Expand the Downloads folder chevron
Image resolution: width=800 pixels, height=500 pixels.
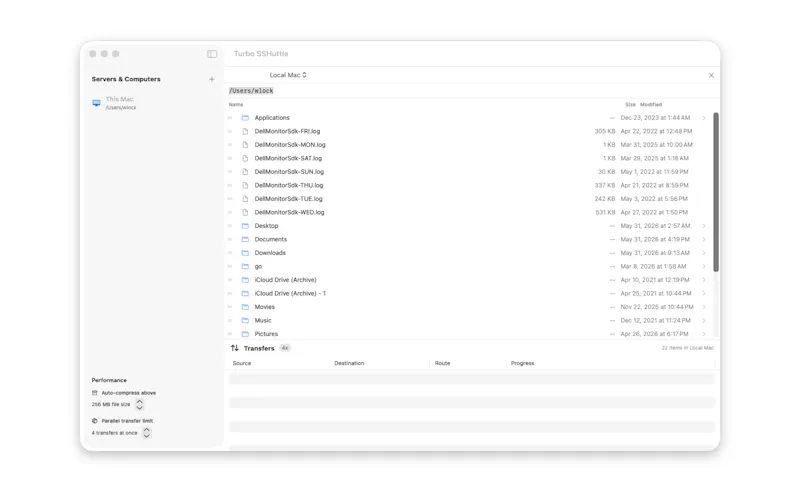click(x=704, y=253)
